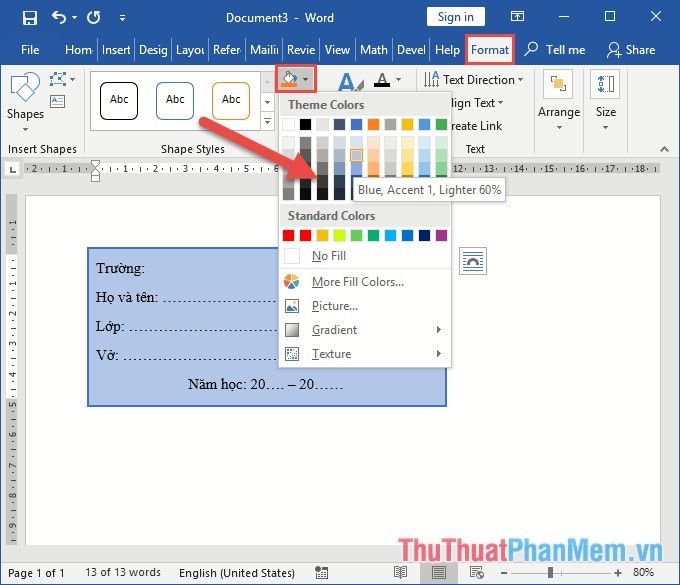Viewport: 680px width, 585px height.
Task: Click Page 1 of 1 in status bar
Action: point(36,573)
